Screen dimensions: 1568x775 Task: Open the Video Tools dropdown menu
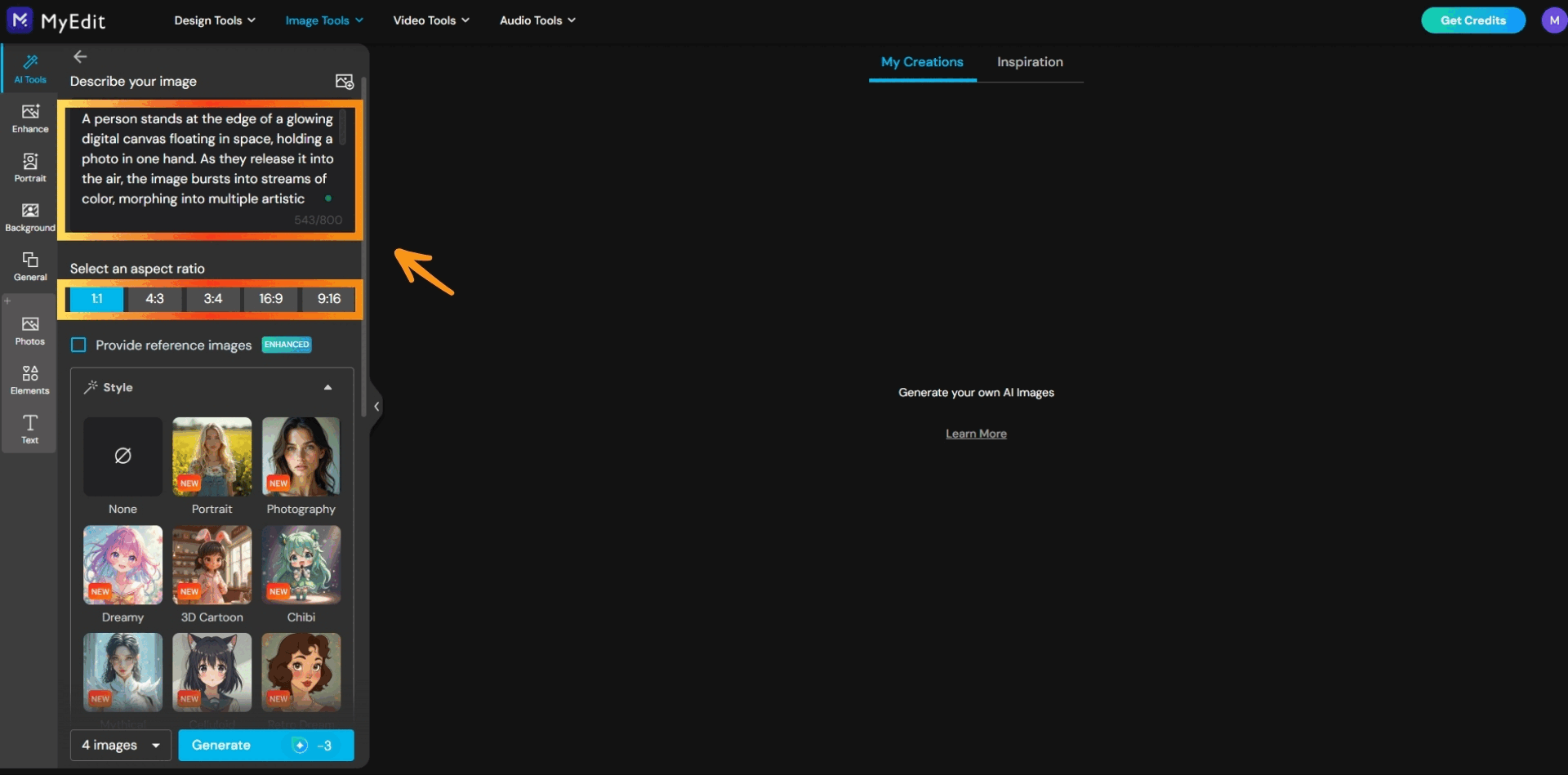click(431, 20)
